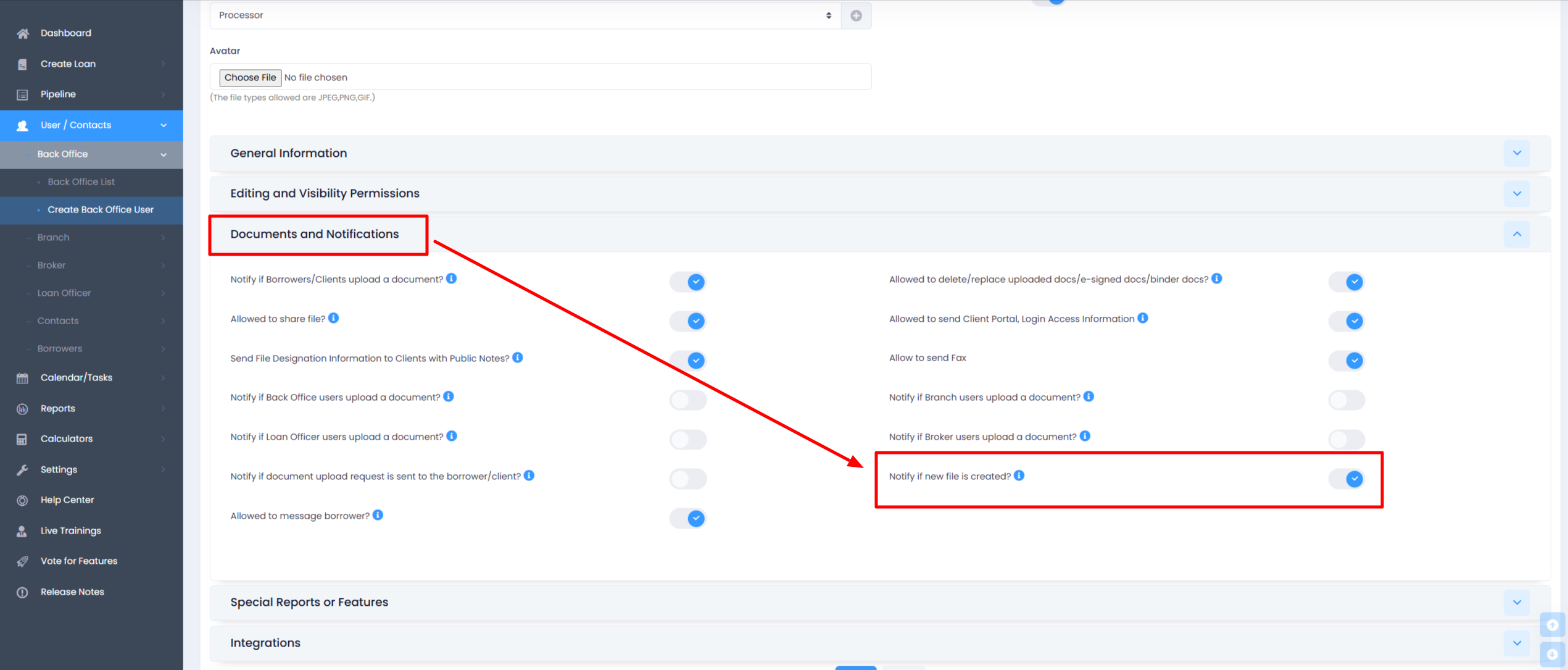Collapse the Back Office submenu arrow
Image resolution: width=1568 pixels, height=670 pixels.
(164, 155)
